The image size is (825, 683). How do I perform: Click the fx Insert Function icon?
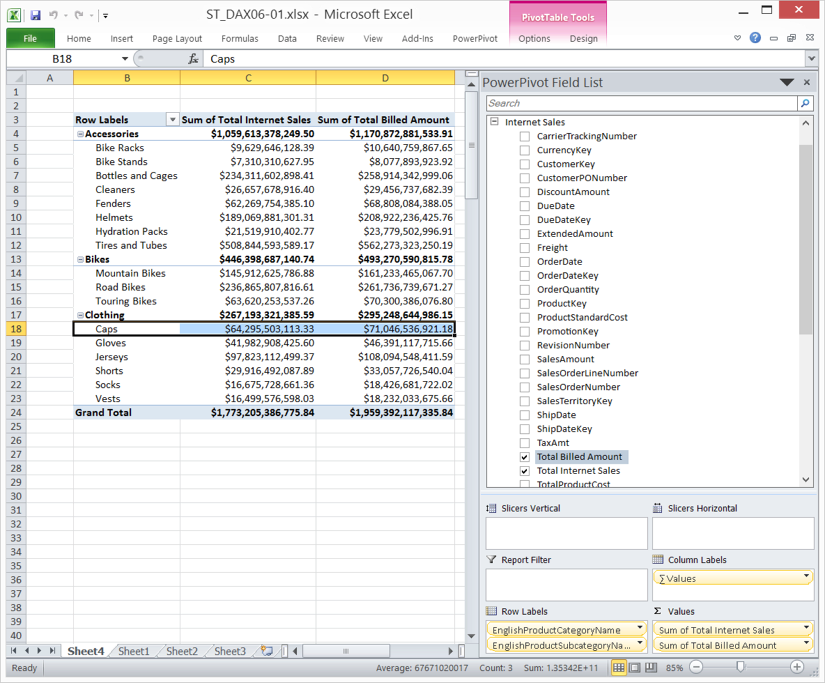(193, 59)
